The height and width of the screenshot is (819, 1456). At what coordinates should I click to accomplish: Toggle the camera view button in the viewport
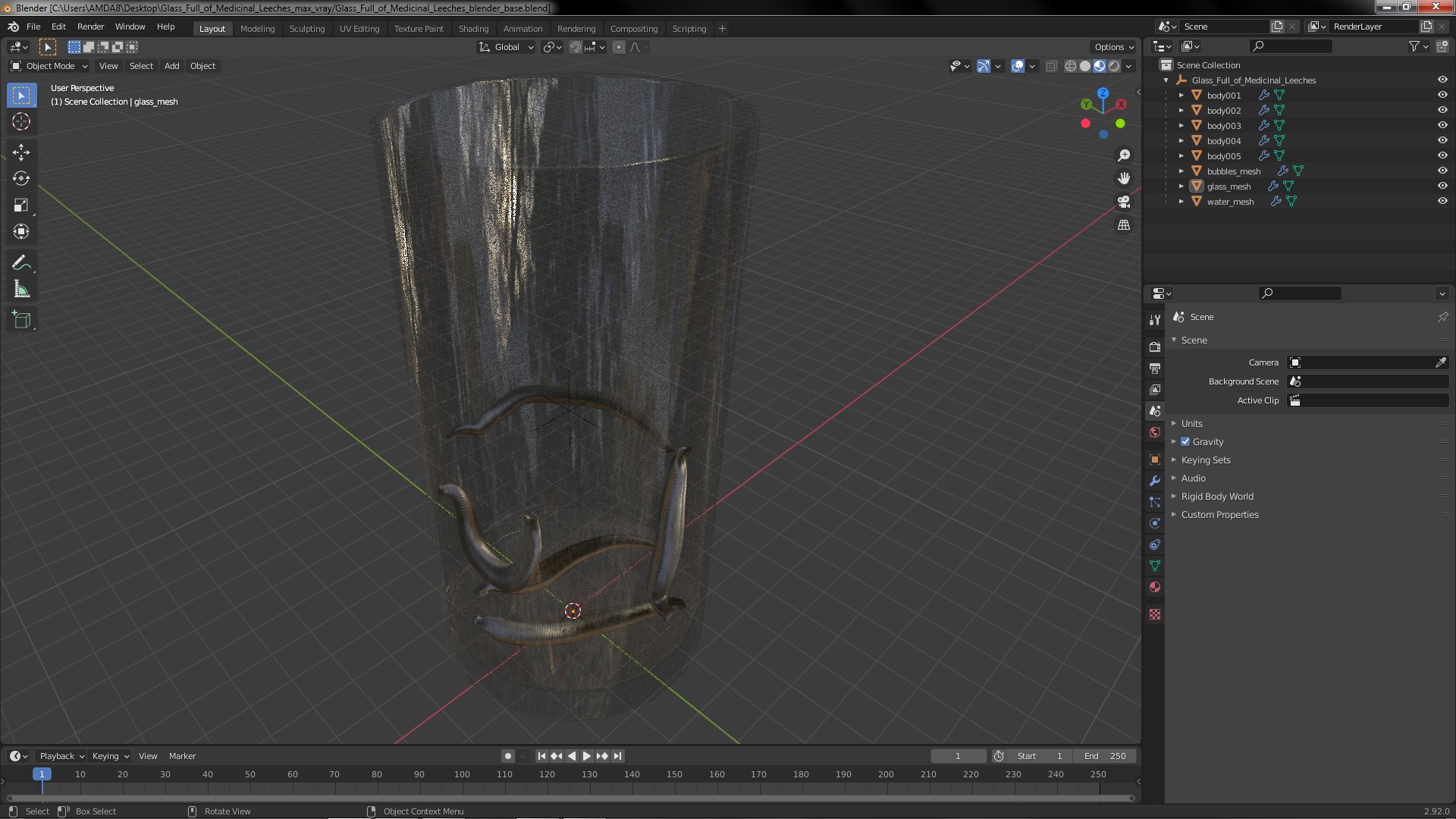tap(1124, 202)
